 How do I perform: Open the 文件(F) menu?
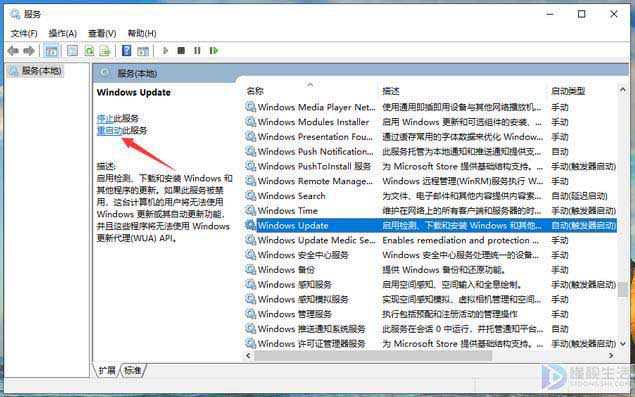[x=24, y=33]
